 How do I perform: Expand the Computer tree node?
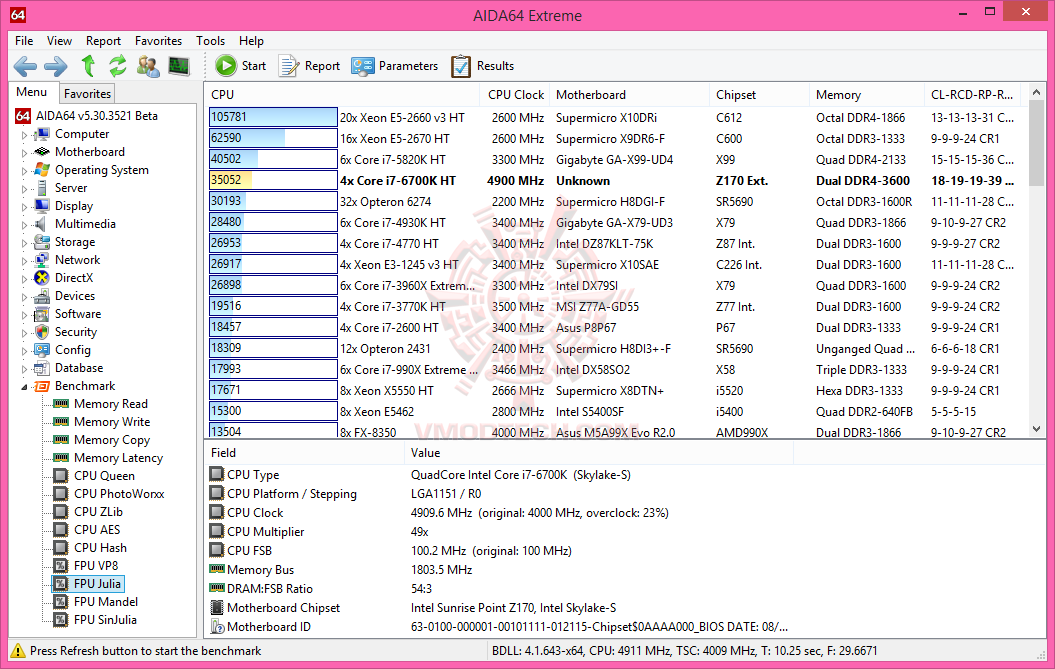[24, 135]
